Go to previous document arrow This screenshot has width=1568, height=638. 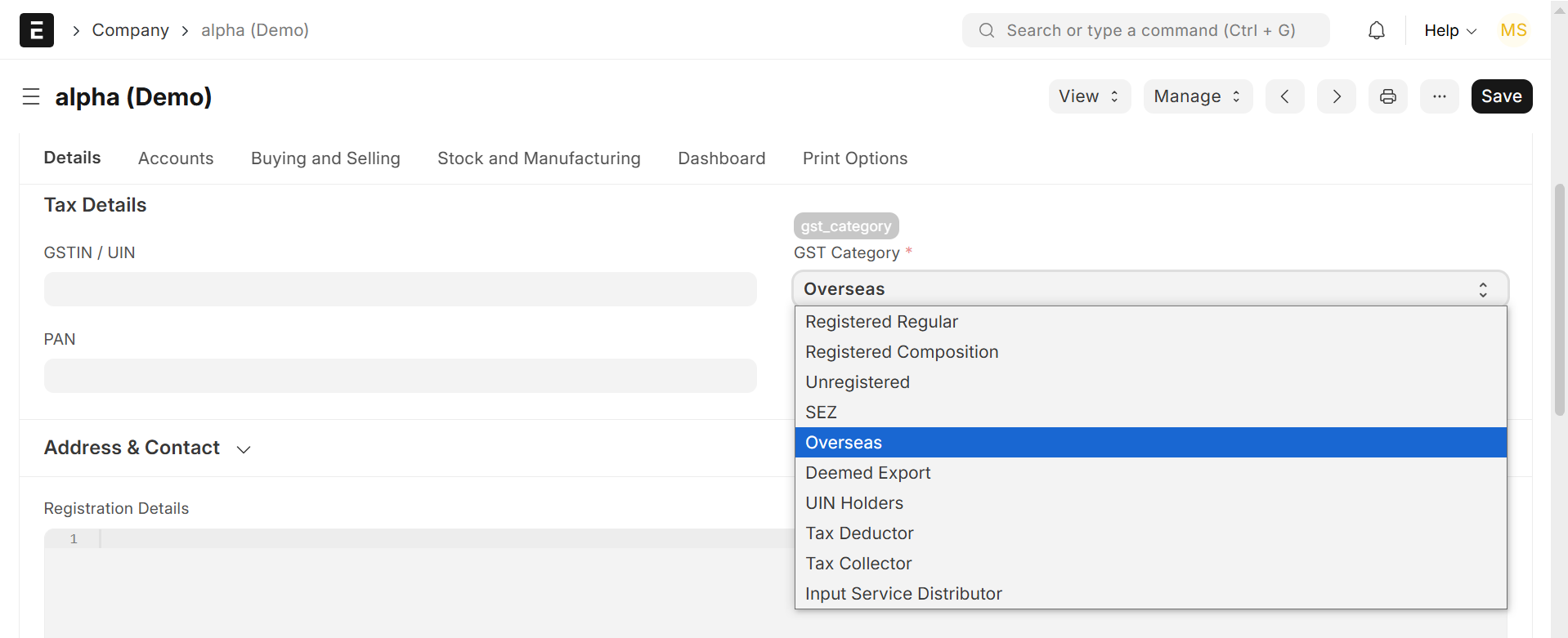pos(1284,96)
